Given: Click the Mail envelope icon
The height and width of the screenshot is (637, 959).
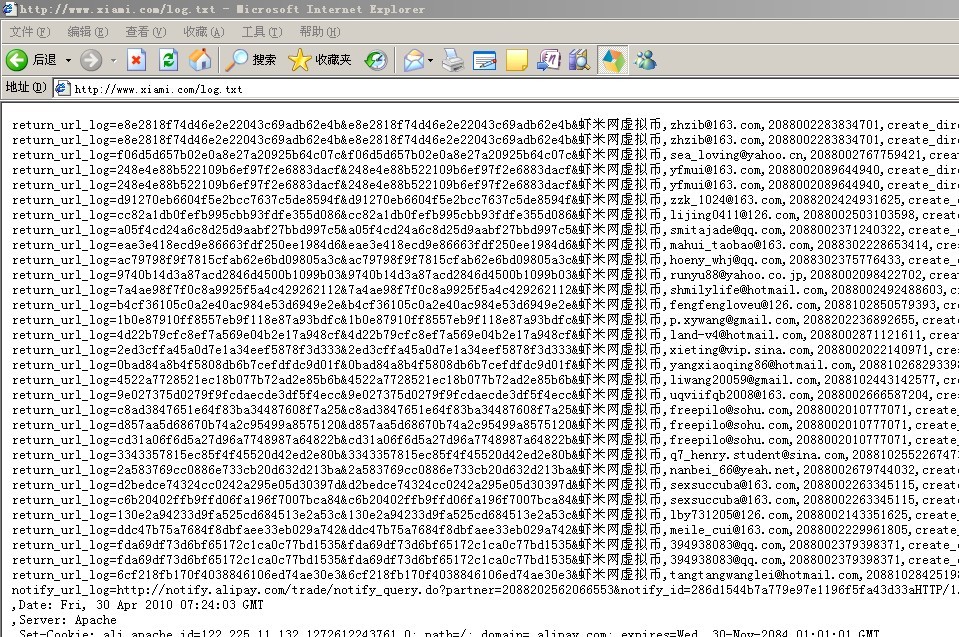Looking at the screenshot, I should point(413,60).
